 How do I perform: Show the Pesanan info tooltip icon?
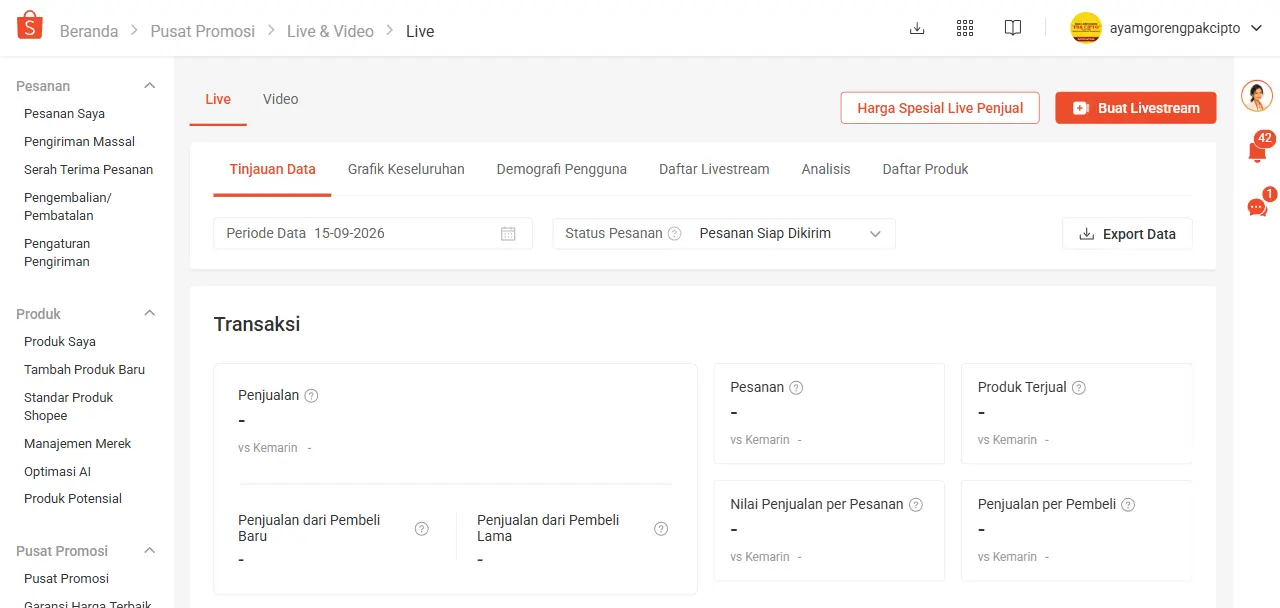pyautogui.click(x=796, y=388)
